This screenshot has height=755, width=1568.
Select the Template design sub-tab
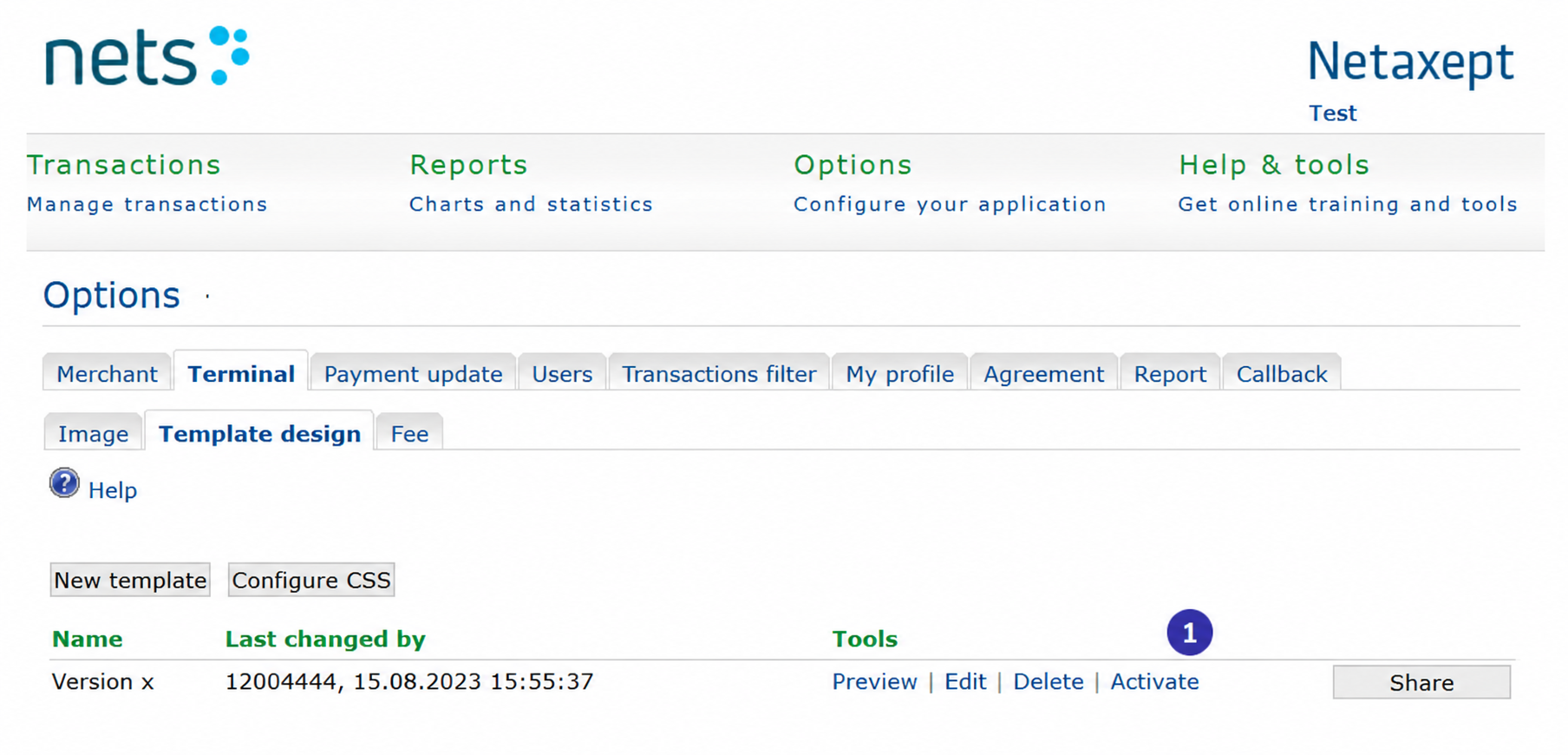(259, 433)
